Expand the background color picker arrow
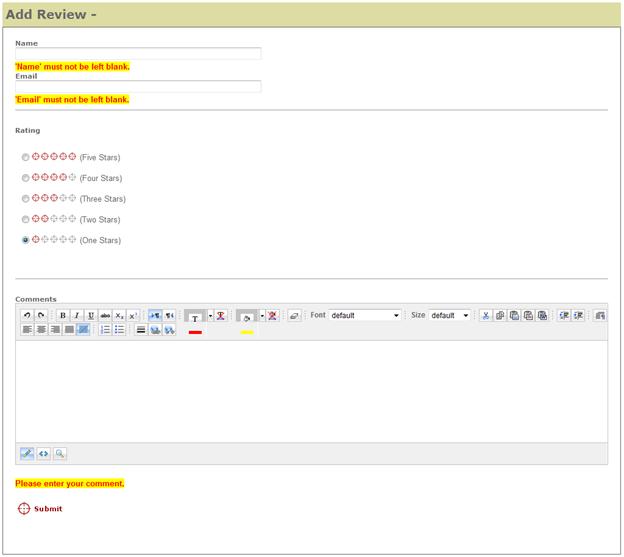The width and height of the screenshot is (624, 557). (x=262, y=316)
